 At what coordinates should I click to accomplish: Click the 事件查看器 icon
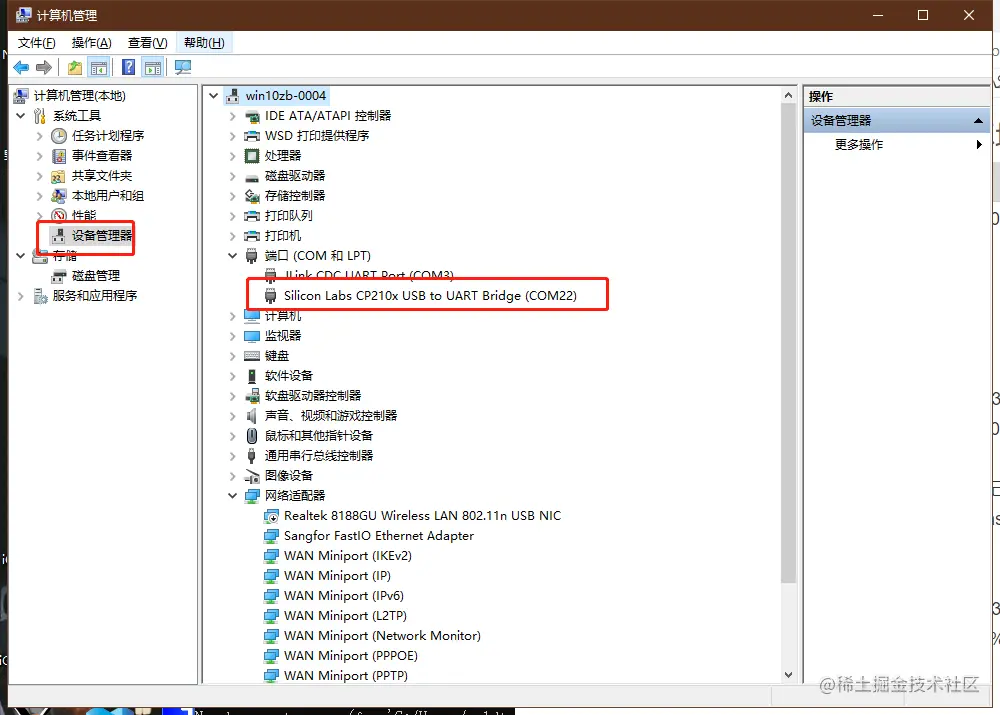(x=59, y=156)
